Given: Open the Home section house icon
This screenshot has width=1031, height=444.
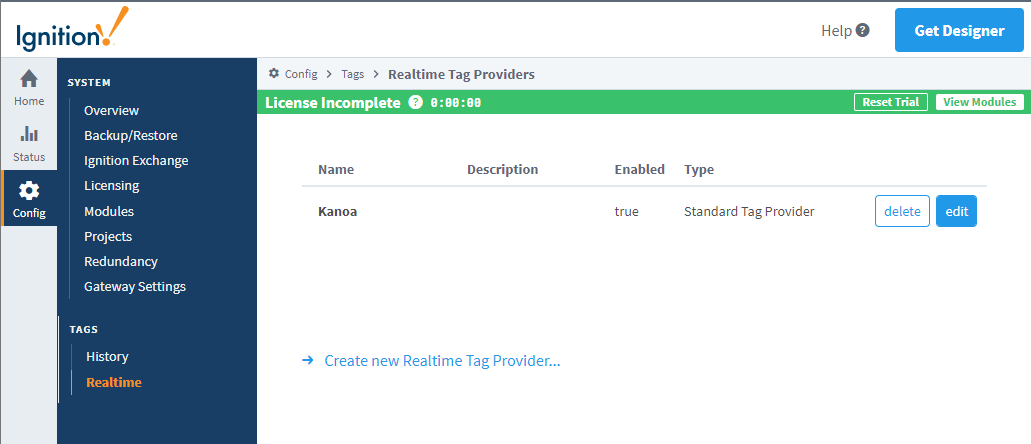Looking at the screenshot, I should tap(29, 80).
